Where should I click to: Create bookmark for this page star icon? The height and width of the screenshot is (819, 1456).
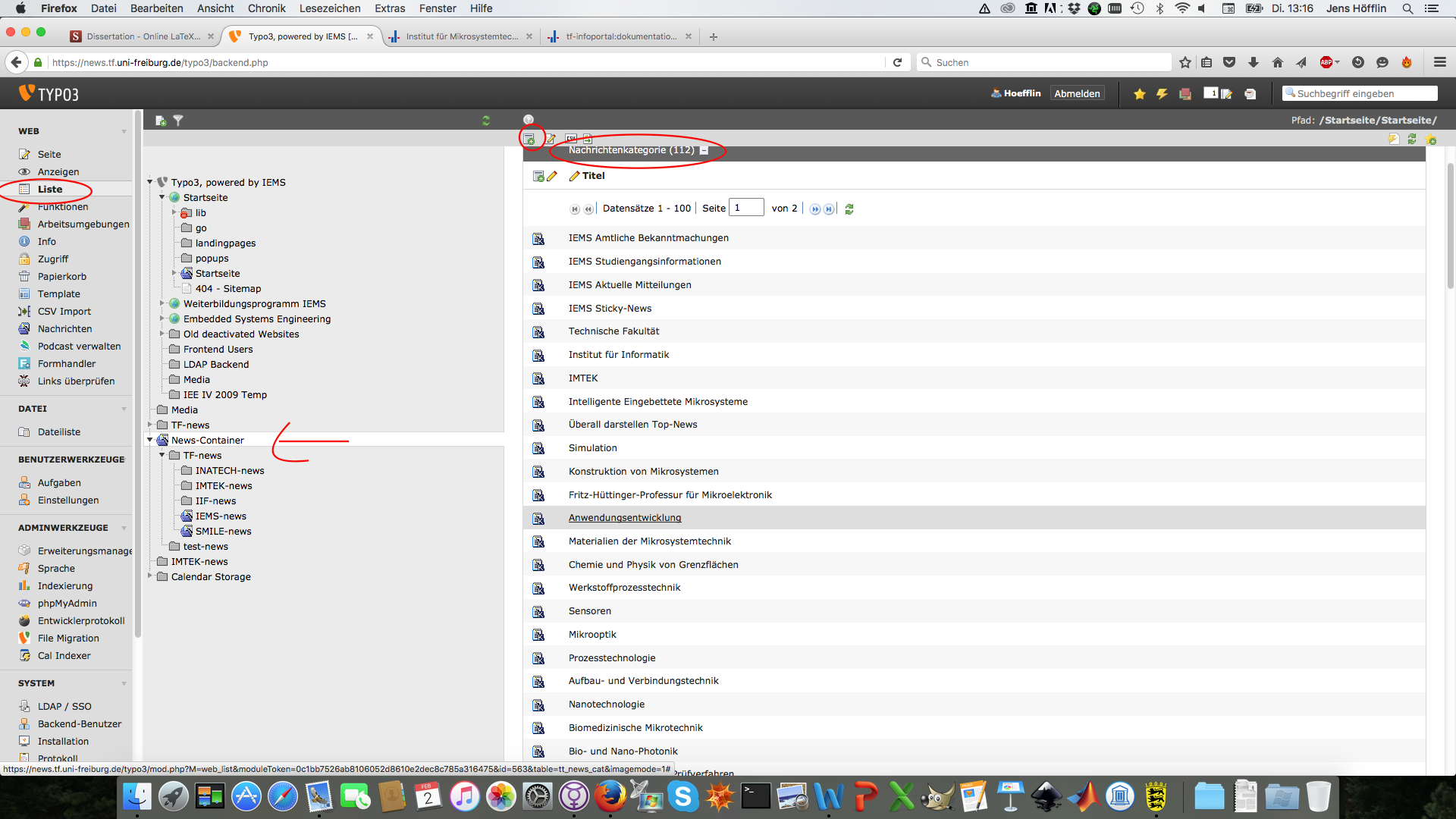(x=1431, y=139)
